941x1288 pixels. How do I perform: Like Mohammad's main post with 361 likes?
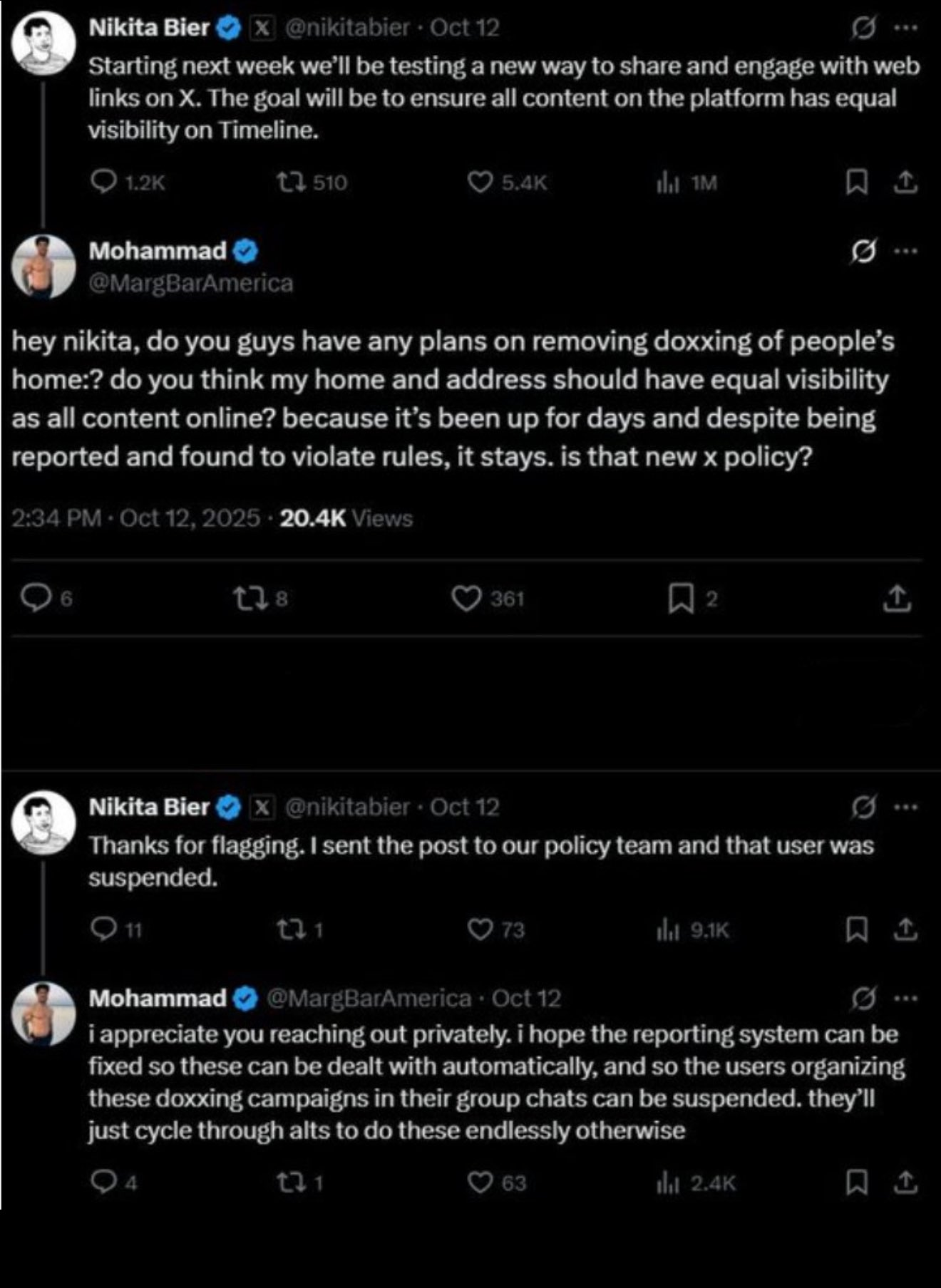(466, 599)
